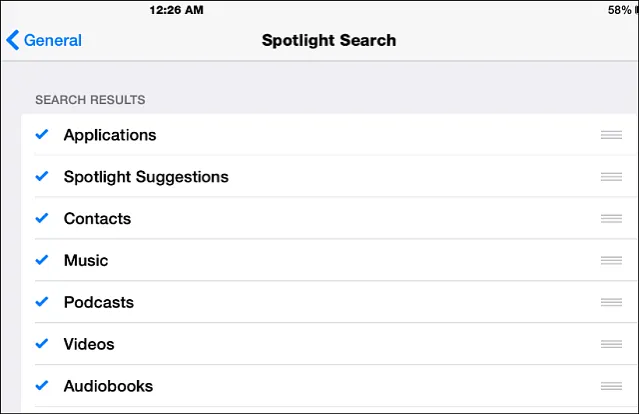Click the reorder handle for Applications

[x=611, y=135]
